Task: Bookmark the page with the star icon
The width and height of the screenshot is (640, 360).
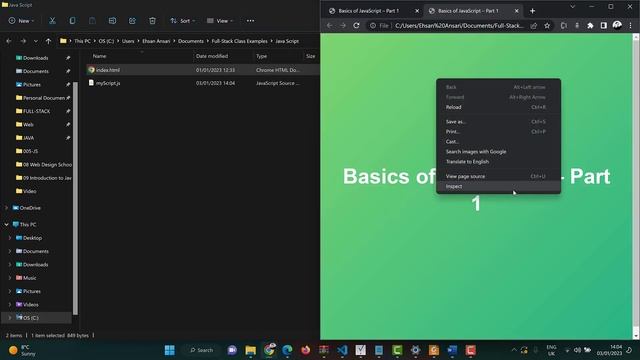Action: (x=547, y=26)
